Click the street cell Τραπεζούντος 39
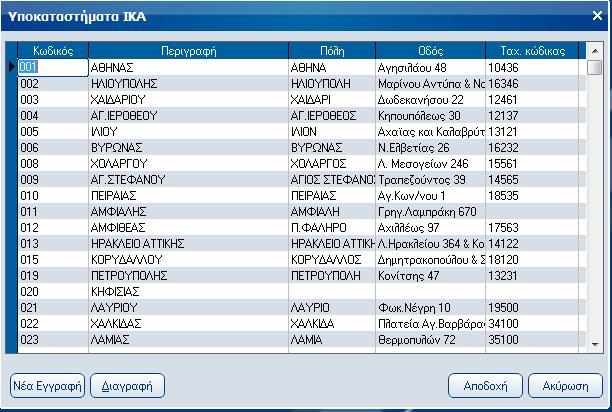 (431, 179)
